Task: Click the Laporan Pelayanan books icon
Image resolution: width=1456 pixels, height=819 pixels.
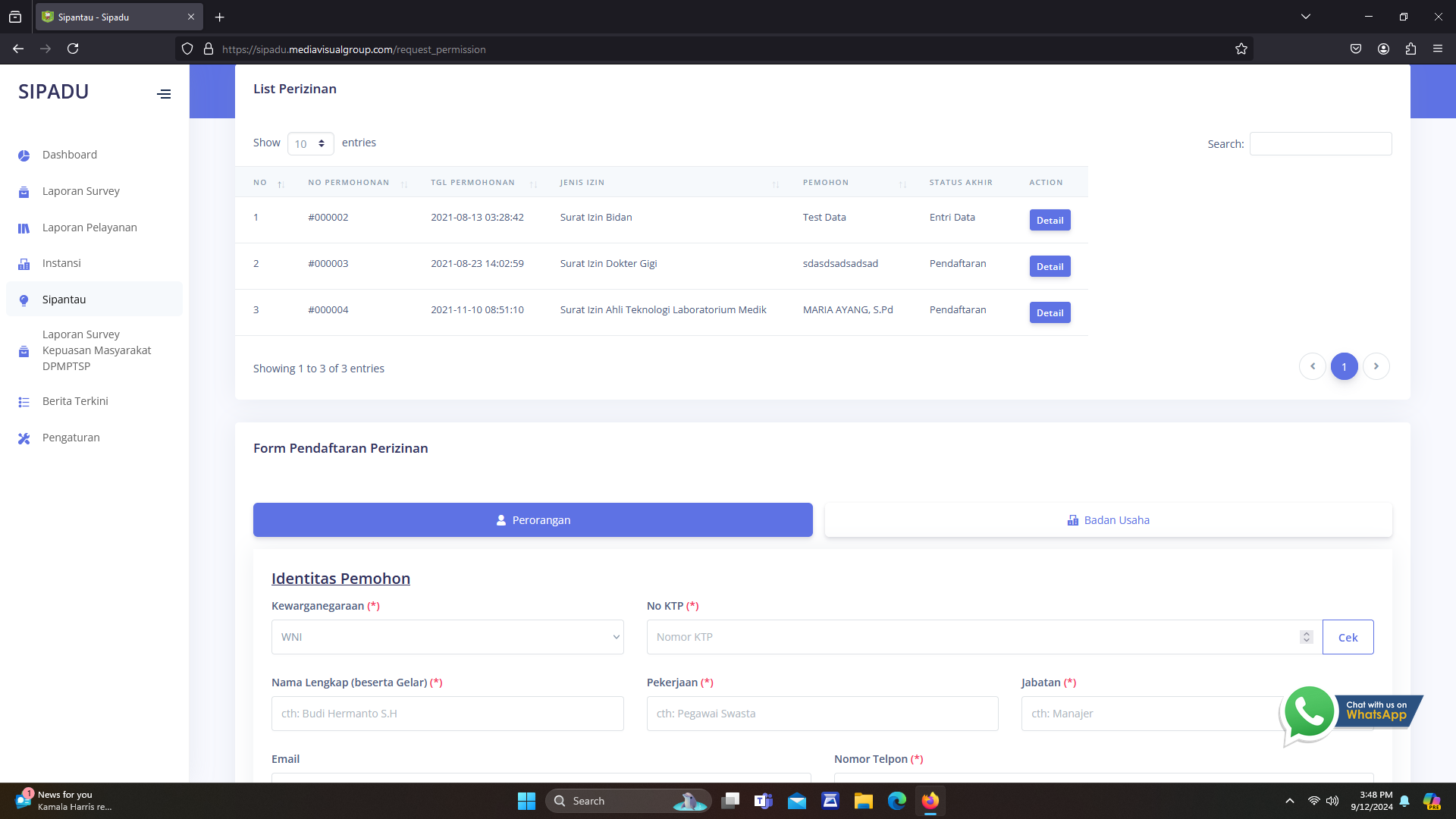Action: coord(24,228)
